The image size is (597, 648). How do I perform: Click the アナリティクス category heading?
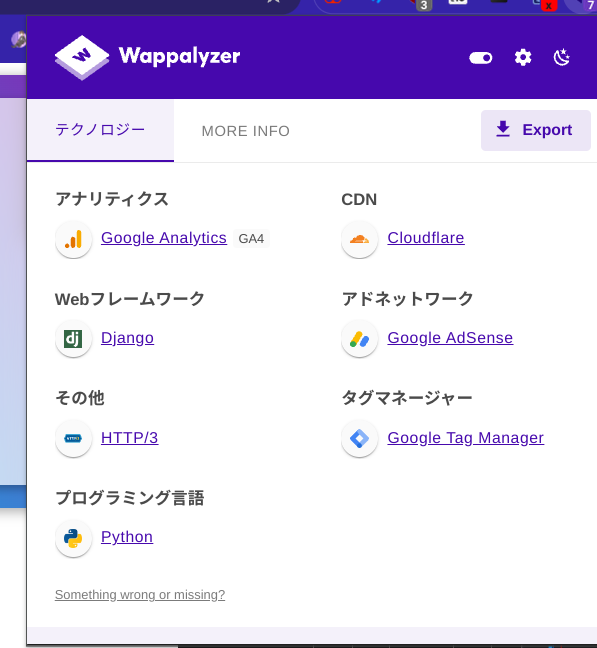coord(112,200)
